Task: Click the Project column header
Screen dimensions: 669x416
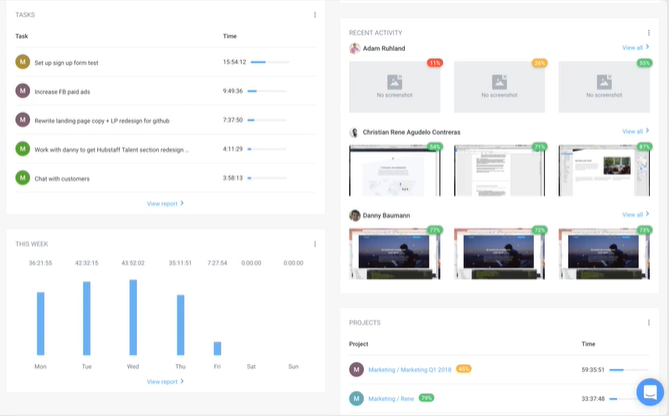Action: tap(358, 343)
